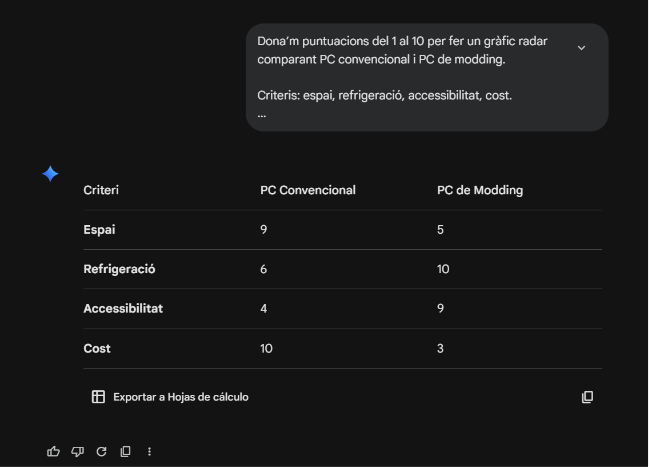
Task: Click the thumbs down icon
Action: (77, 451)
